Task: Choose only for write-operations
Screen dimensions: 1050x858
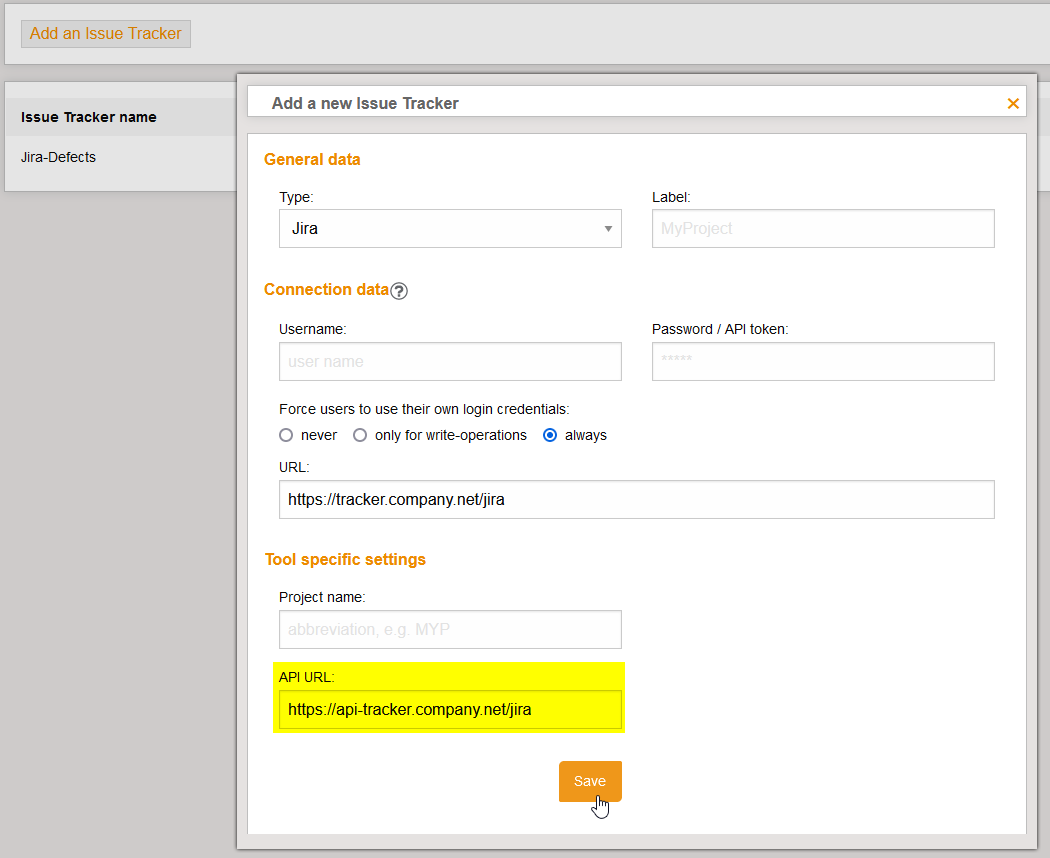Action: (x=360, y=434)
